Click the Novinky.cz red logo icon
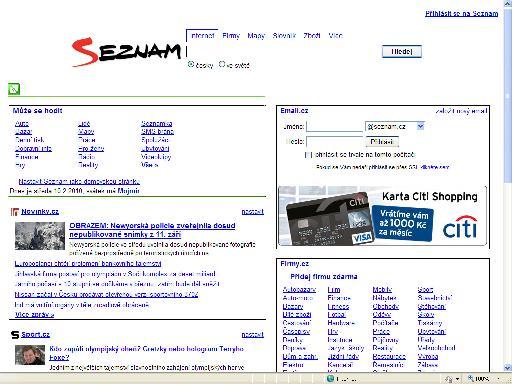The height and width of the screenshot is (385, 513). point(15,212)
